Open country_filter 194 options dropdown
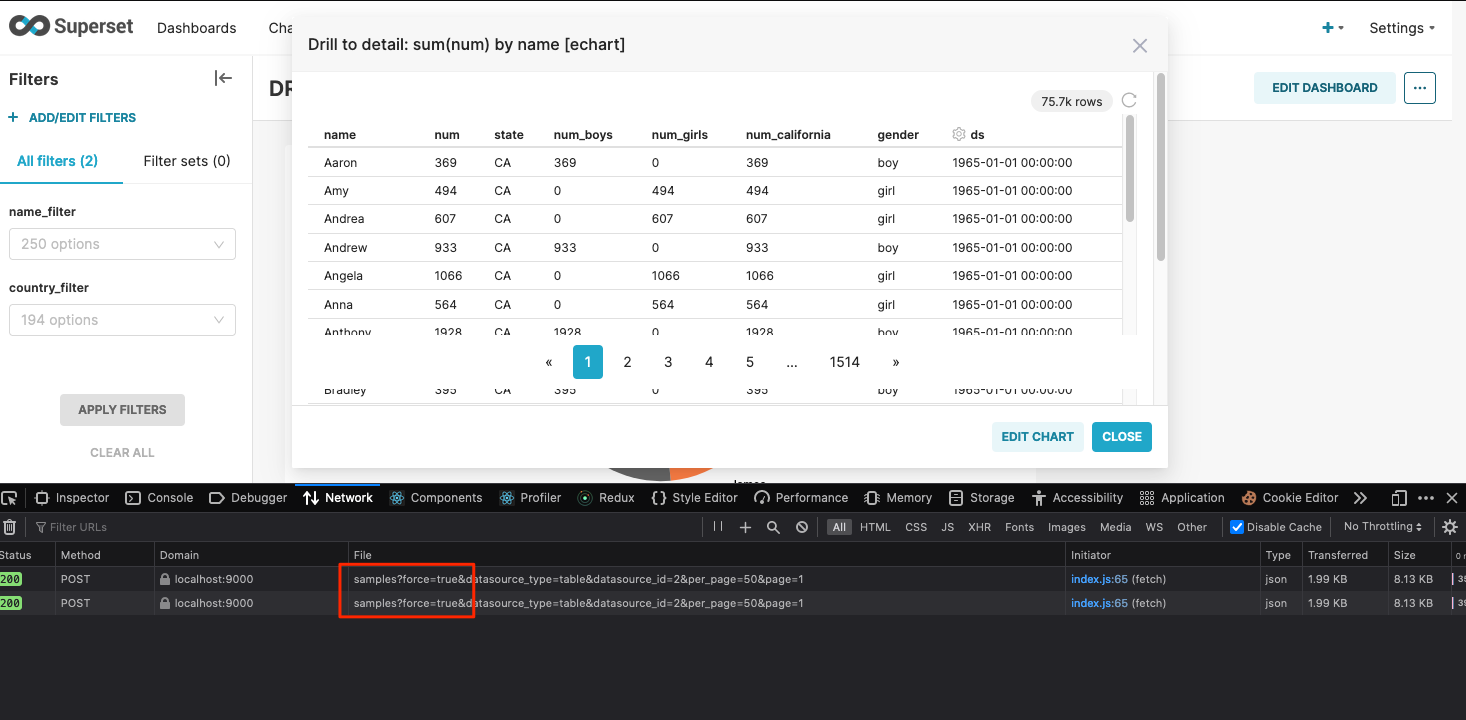The image size is (1466, 720). pos(122,320)
